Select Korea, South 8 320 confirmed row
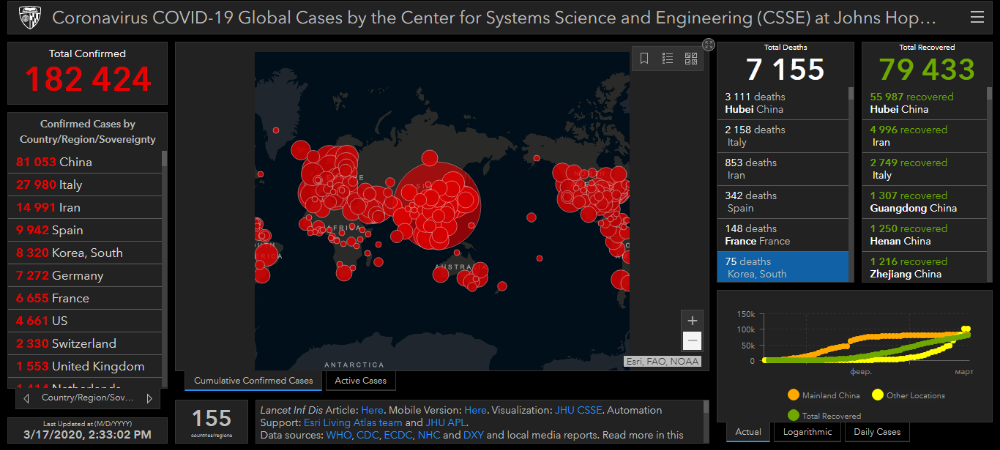This screenshot has width=1000, height=450. 85,253
